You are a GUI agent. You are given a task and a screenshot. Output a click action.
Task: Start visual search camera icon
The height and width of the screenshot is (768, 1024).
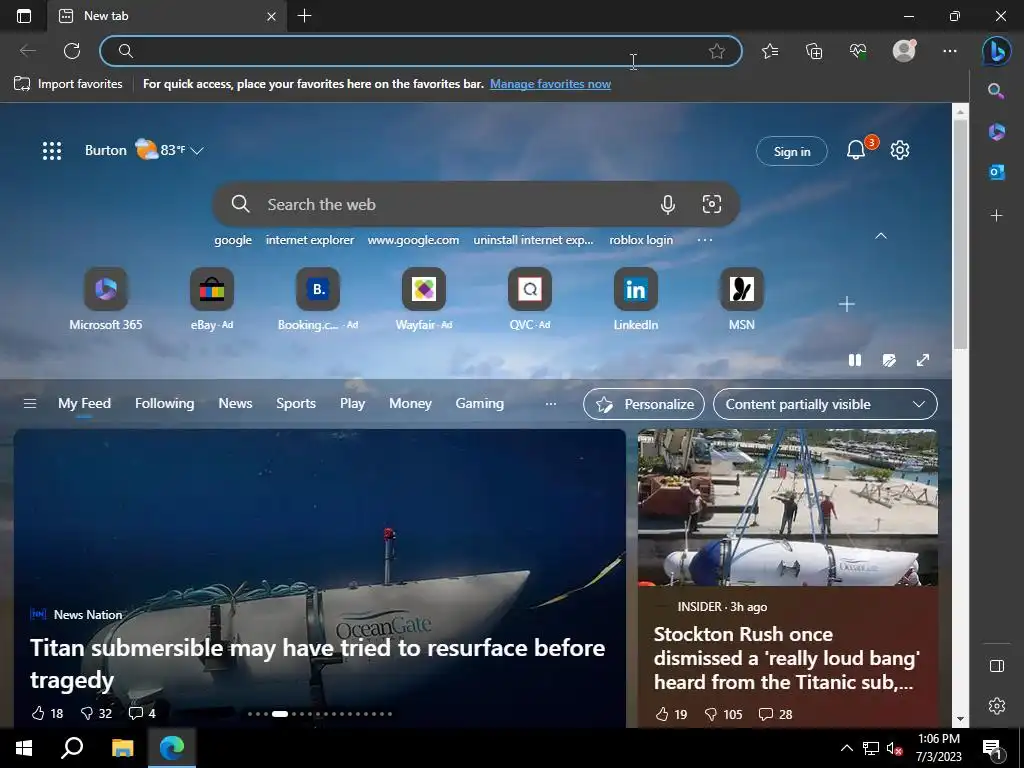(x=712, y=204)
